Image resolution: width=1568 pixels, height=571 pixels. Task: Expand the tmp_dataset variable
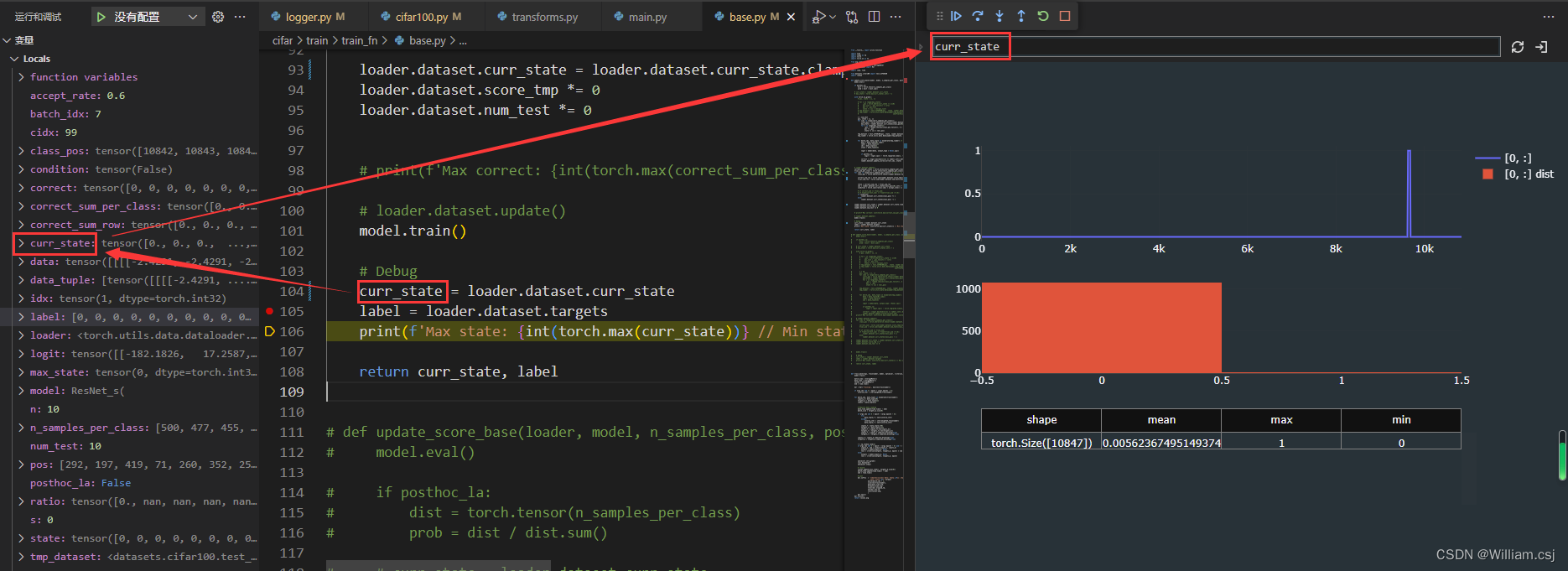click(x=21, y=557)
